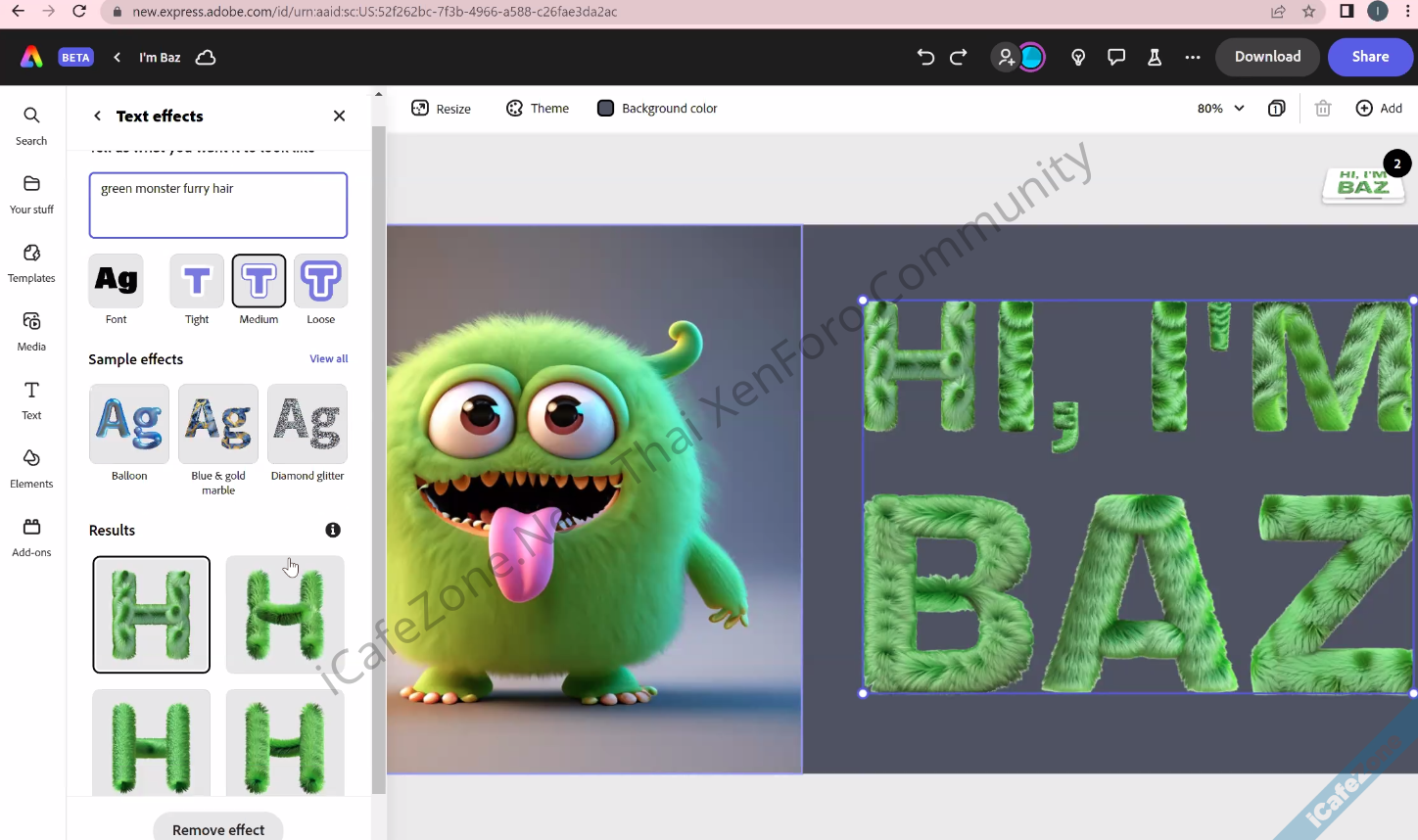Click the text effect prompt field
The image size is (1418, 840).
pos(218,206)
